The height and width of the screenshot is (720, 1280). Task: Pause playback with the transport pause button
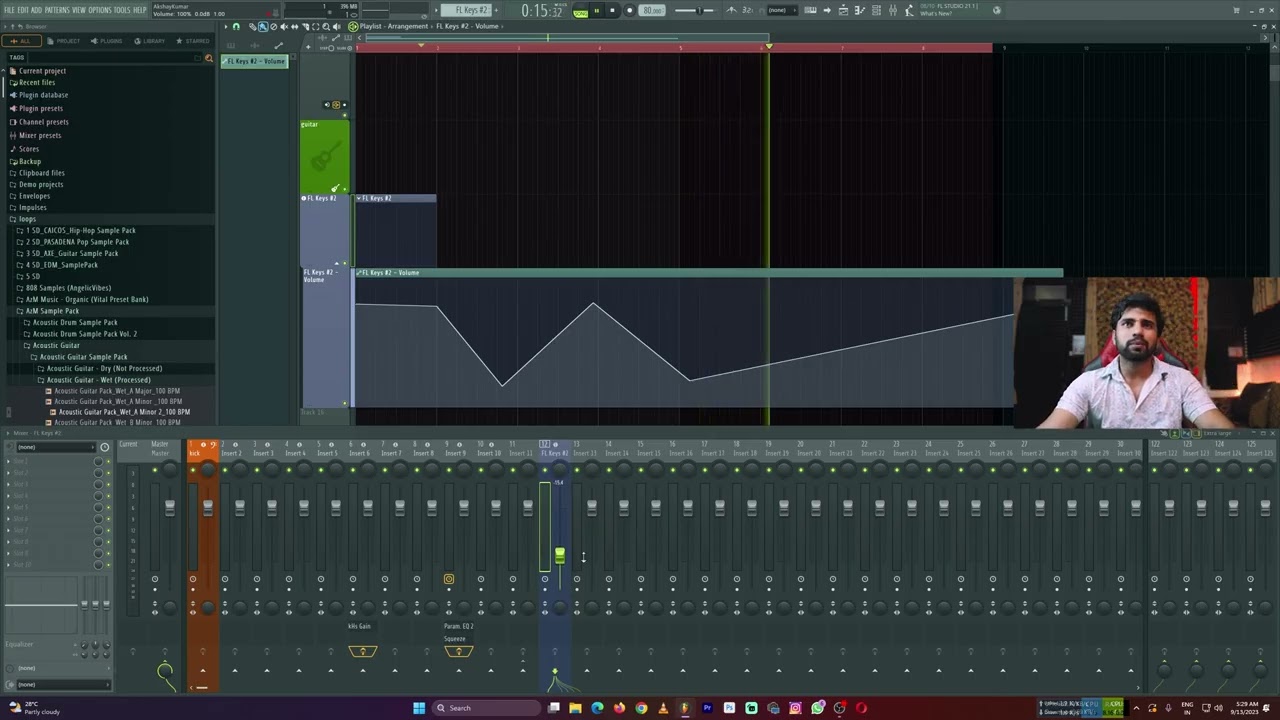[x=596, y=11]
